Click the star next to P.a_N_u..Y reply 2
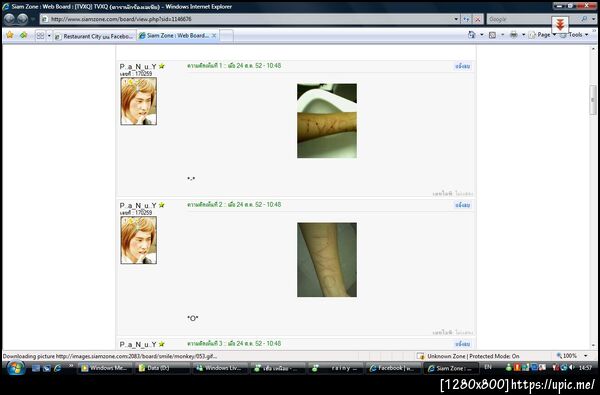The height and width of the screenshot is (395, 600). (x=161, y=205)
